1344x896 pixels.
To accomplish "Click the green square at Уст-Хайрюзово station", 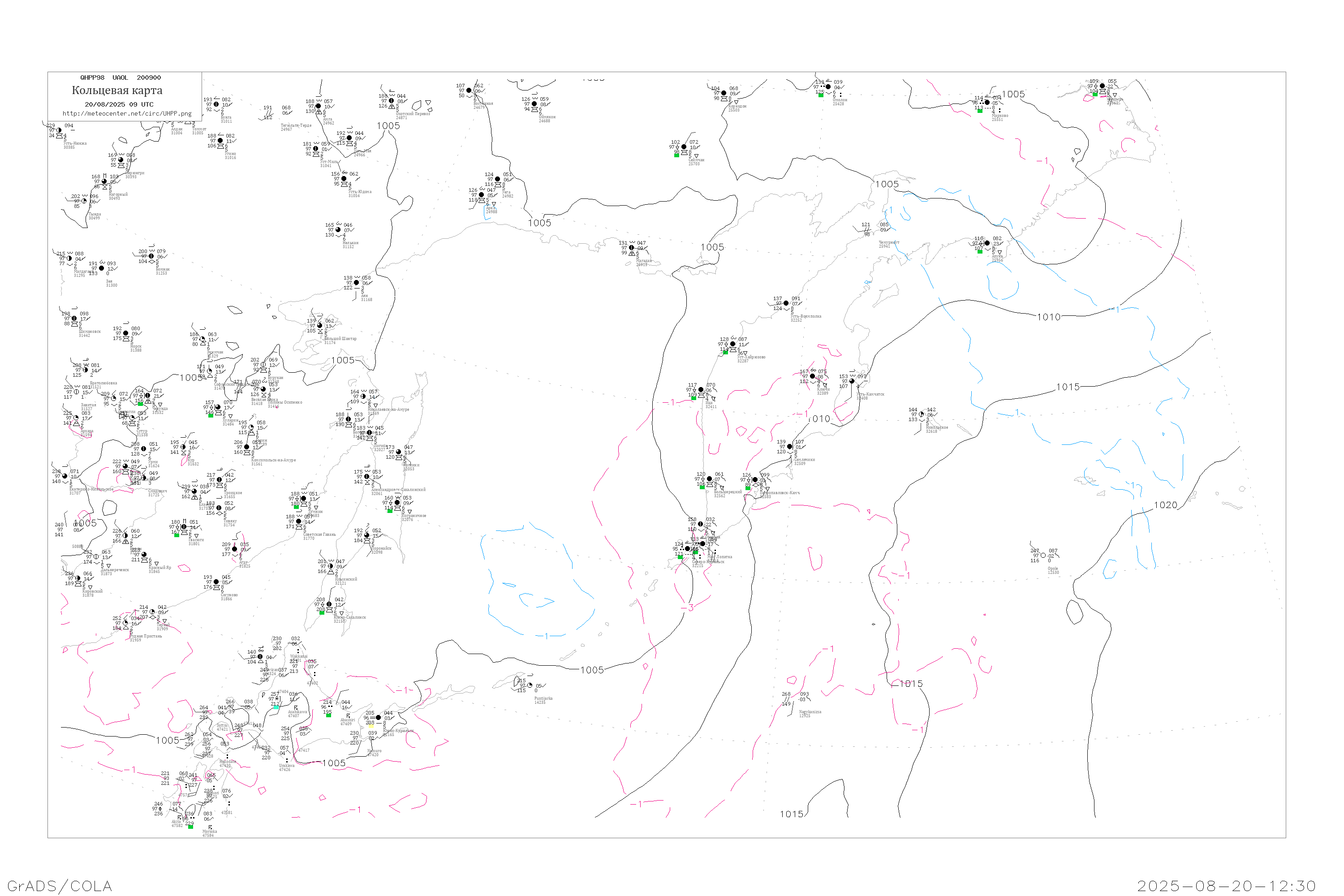I will pyautogui.click(x=725, y=353).
